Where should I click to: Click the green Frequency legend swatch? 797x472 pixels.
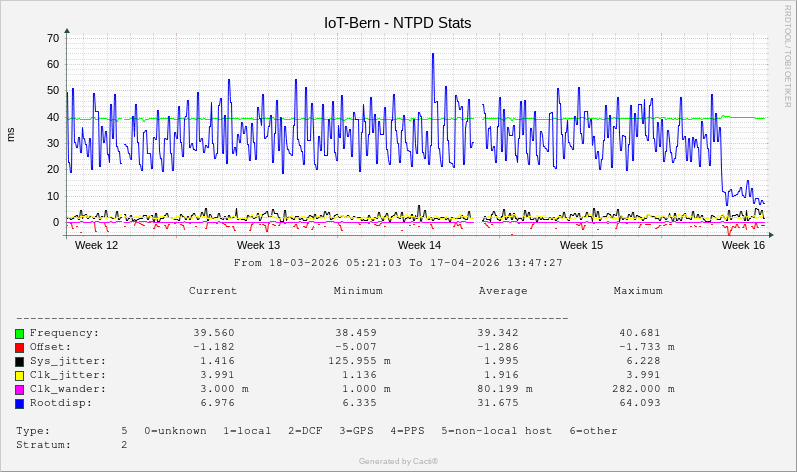point(19,333)
